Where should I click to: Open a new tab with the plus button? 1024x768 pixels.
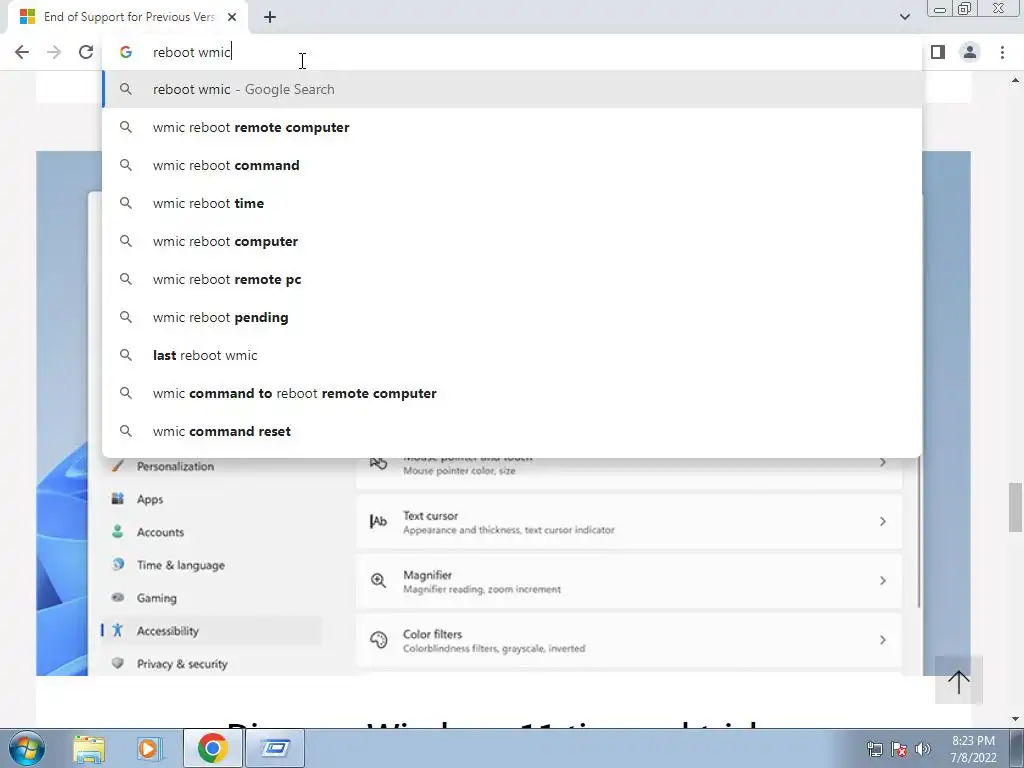(x=270, y=17)
